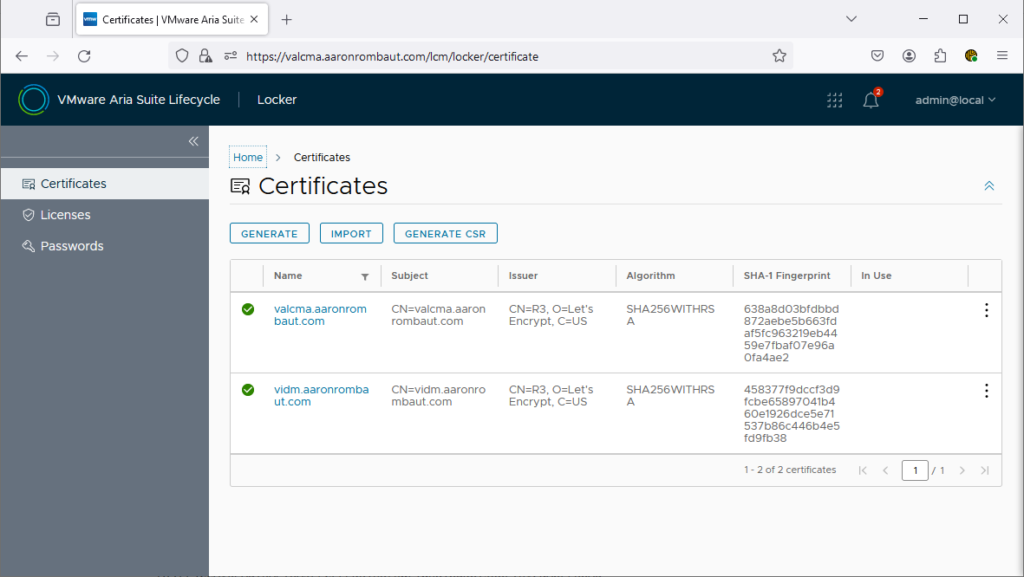The height and width of the screenshot is (577, 1024).
Task: Open the admin@local user dropdown
Action: coord(956,100)
